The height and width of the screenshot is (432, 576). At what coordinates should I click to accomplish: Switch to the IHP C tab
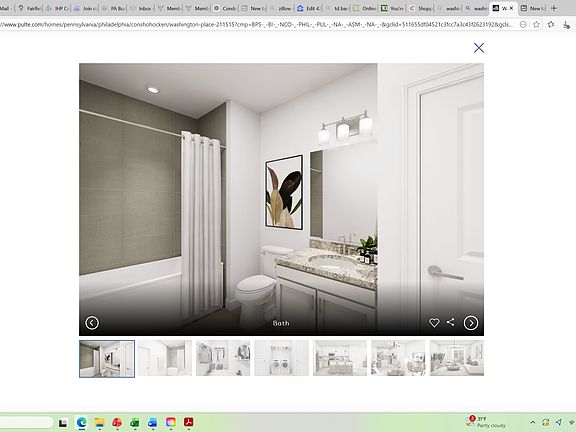click(x=57, y=8)
